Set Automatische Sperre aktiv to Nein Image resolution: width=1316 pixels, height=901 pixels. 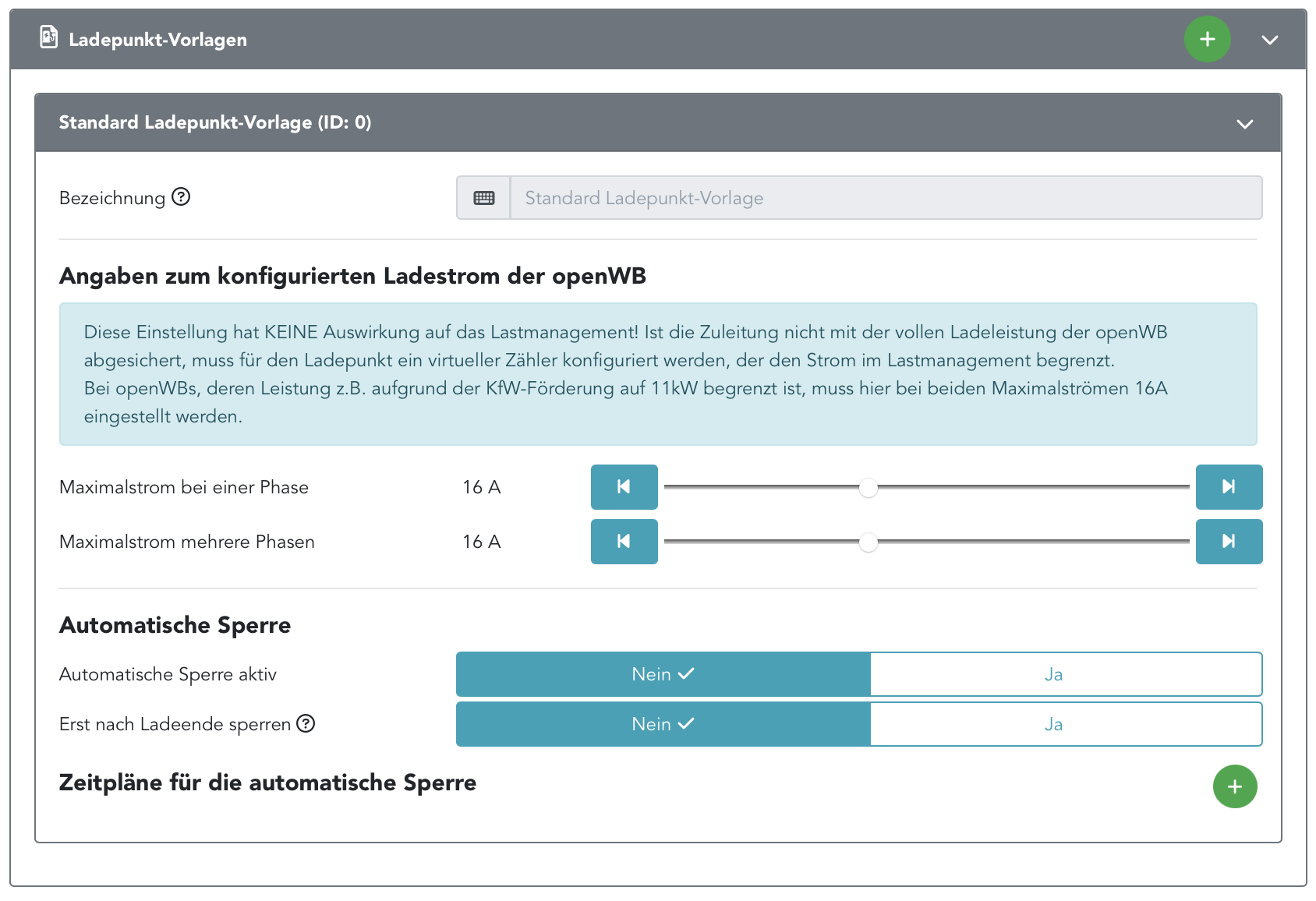(663, 674)
